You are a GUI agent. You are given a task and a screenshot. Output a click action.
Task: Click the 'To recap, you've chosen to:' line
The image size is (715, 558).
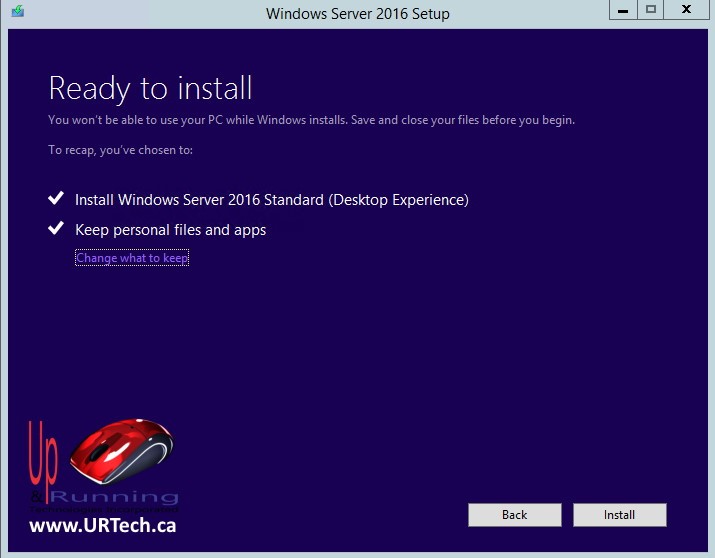point(120,150)
